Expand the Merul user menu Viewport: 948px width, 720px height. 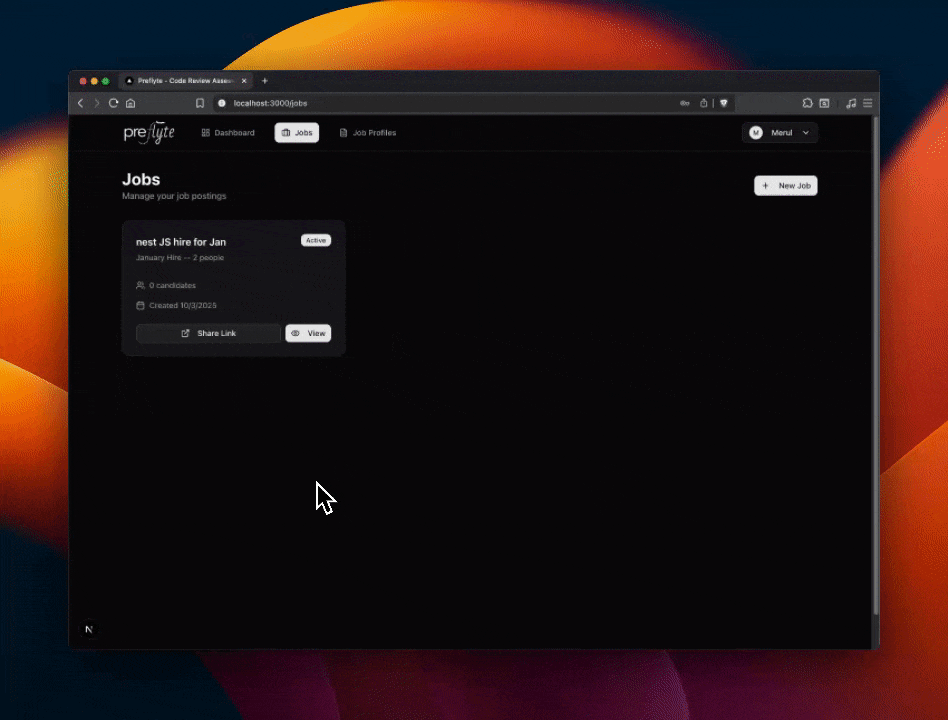point(780,133)
